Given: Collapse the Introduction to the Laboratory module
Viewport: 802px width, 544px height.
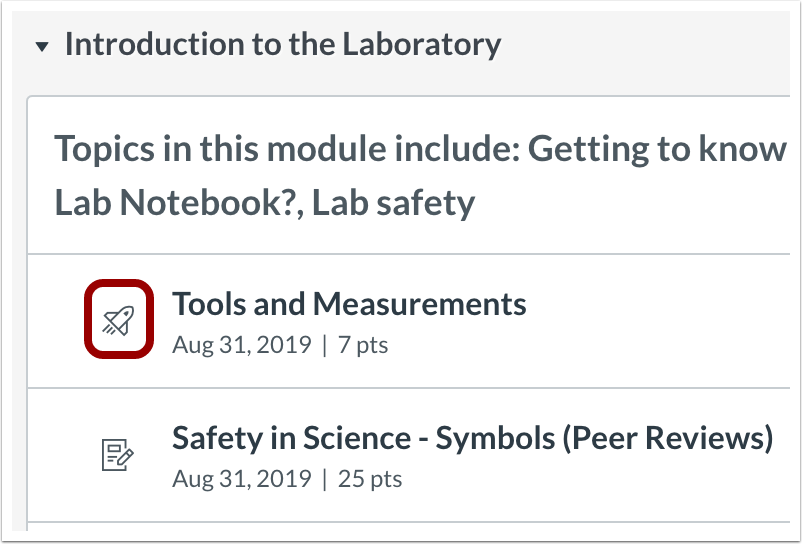Looking at the screenshot, I should pyautogui.click(x=42, y=47).
